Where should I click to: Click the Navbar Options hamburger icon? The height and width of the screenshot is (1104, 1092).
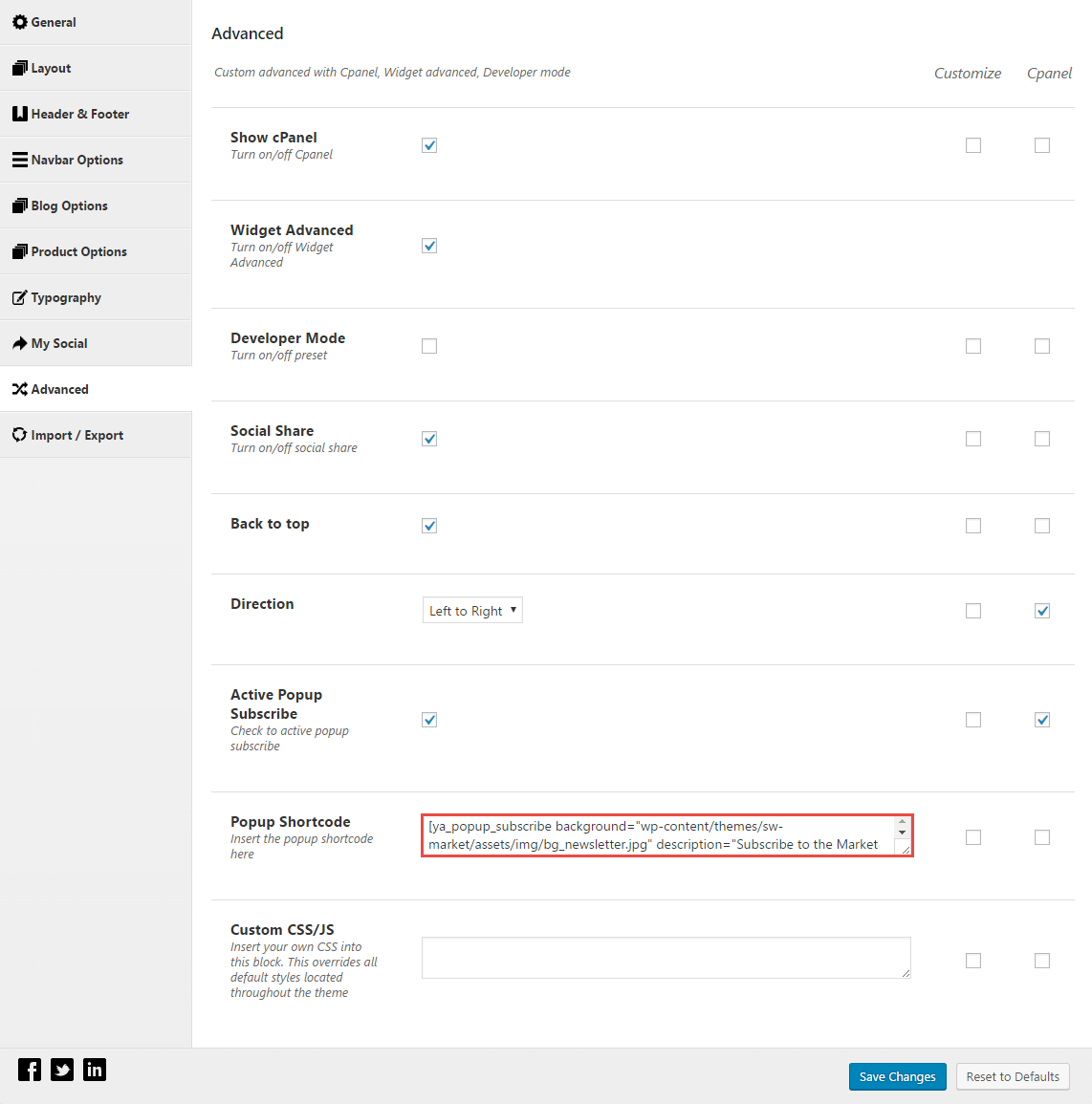20,160
